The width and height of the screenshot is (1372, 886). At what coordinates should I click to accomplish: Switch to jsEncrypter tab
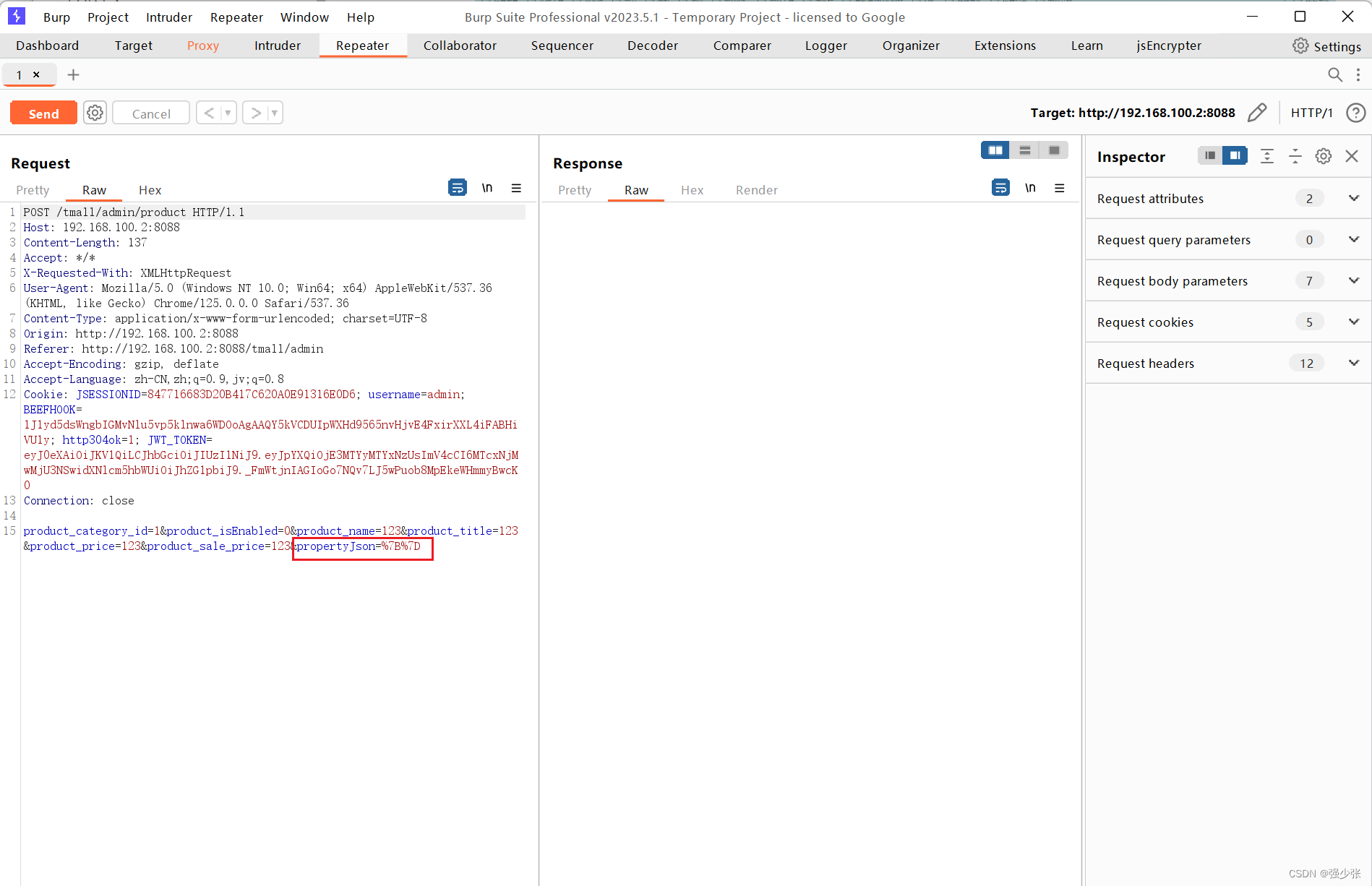(1168, 45)
